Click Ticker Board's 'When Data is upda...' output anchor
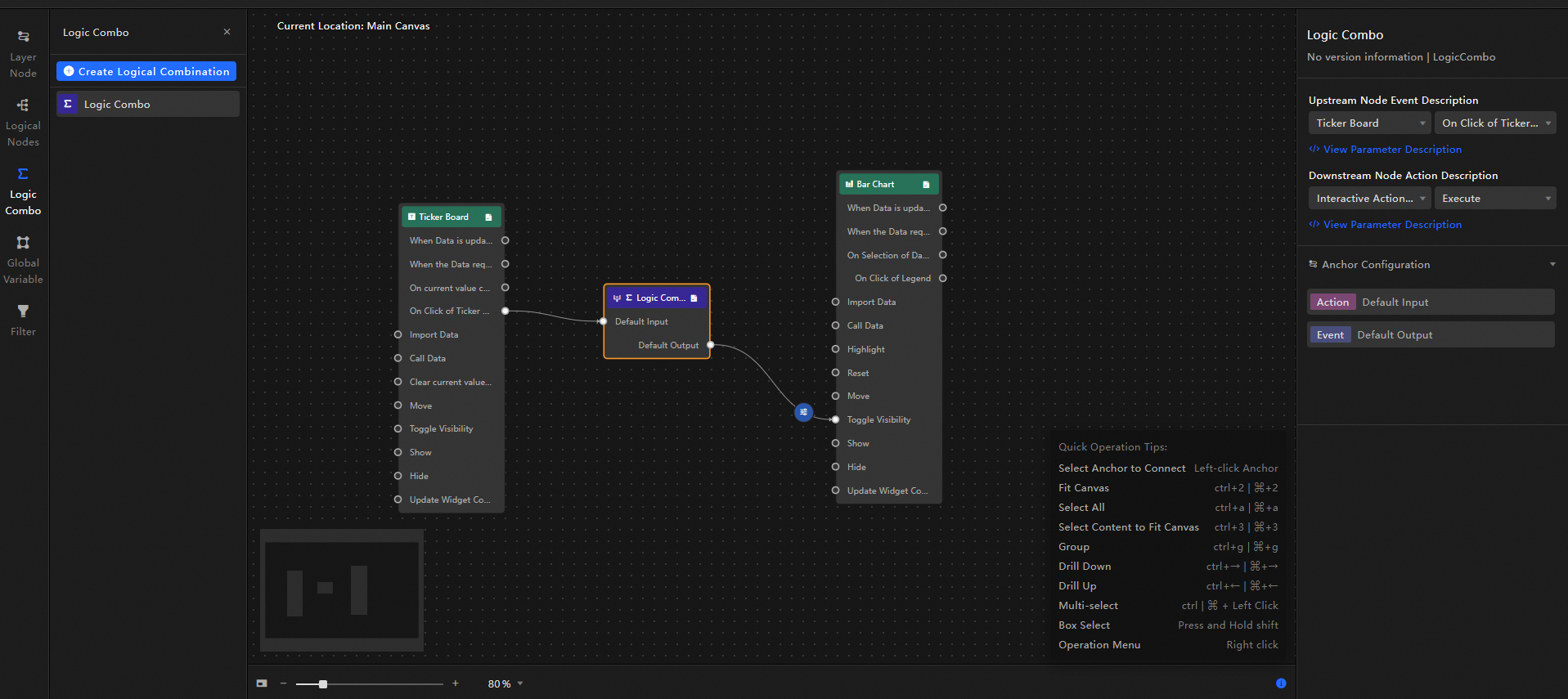Image resolution: width=1568 pixels, height=699 pixels. [505, 240]
